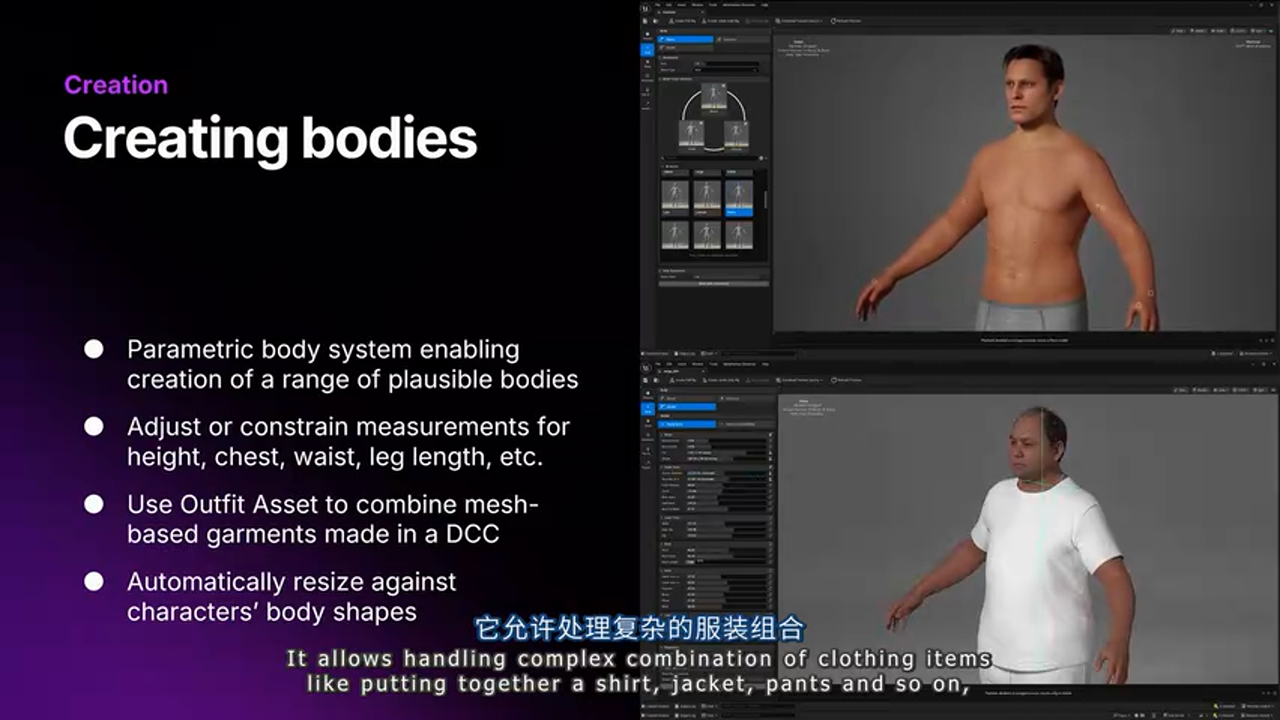The image size is (1280, 720).
Task: Click the wide button below the body preset grid
Action: click(713, 284)
